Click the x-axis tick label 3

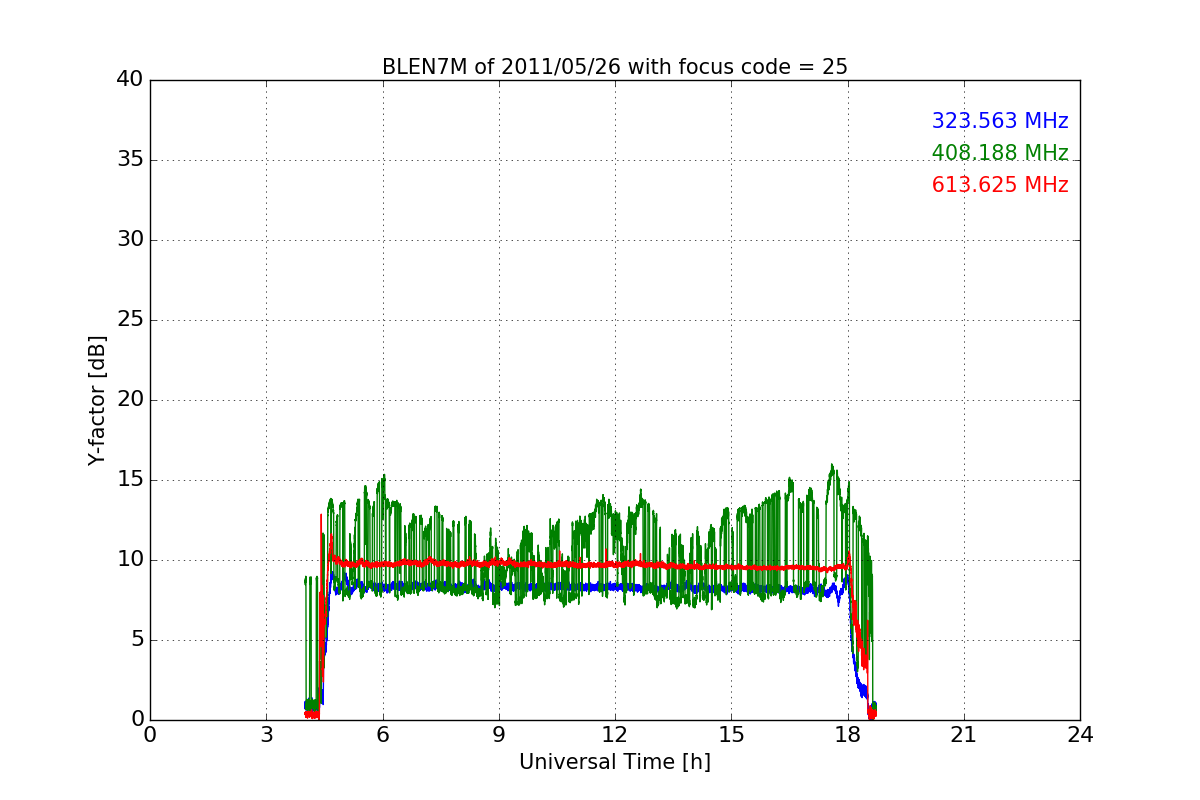(266, 734)
